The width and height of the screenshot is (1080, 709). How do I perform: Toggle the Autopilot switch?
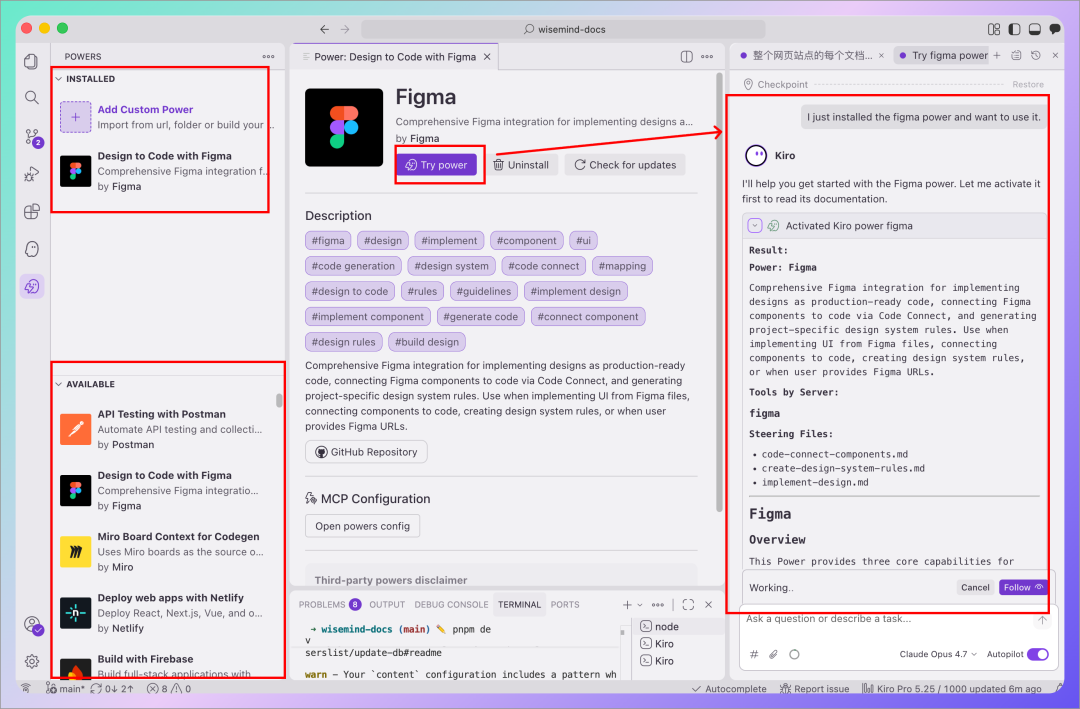point(1037,654)
